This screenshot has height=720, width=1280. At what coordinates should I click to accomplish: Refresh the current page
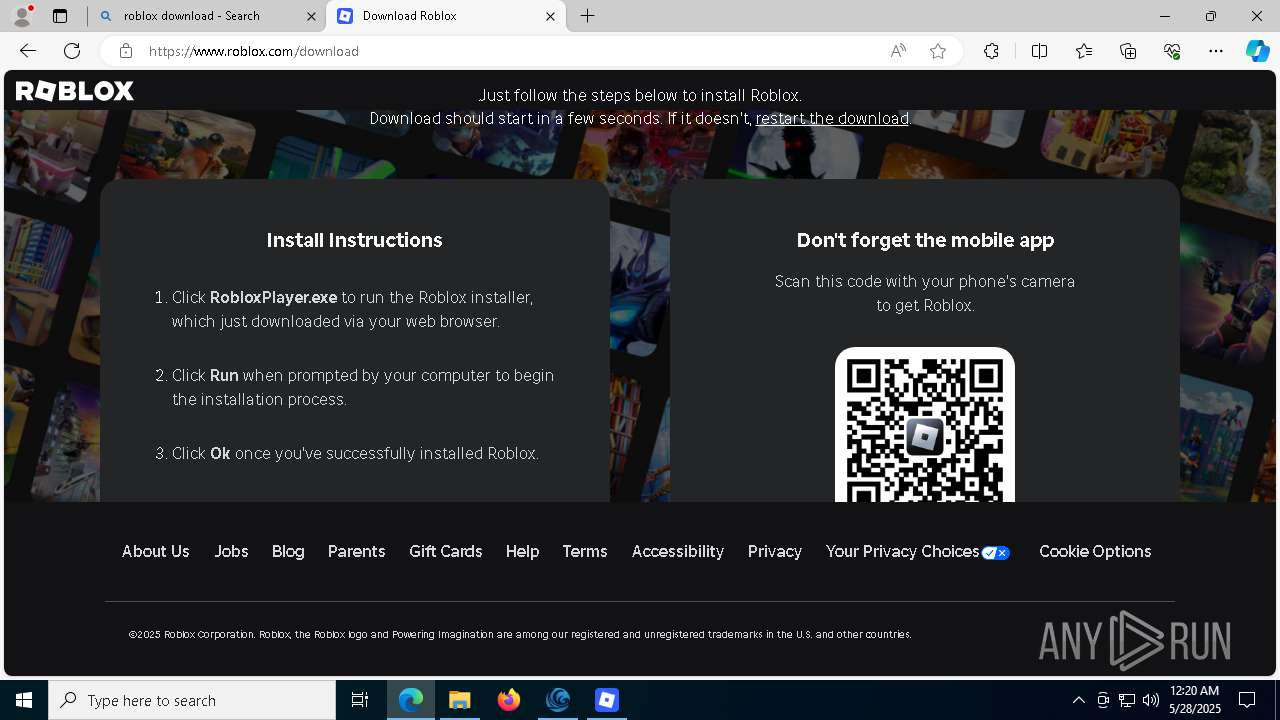pyautogui.click(x=72, y=51)
